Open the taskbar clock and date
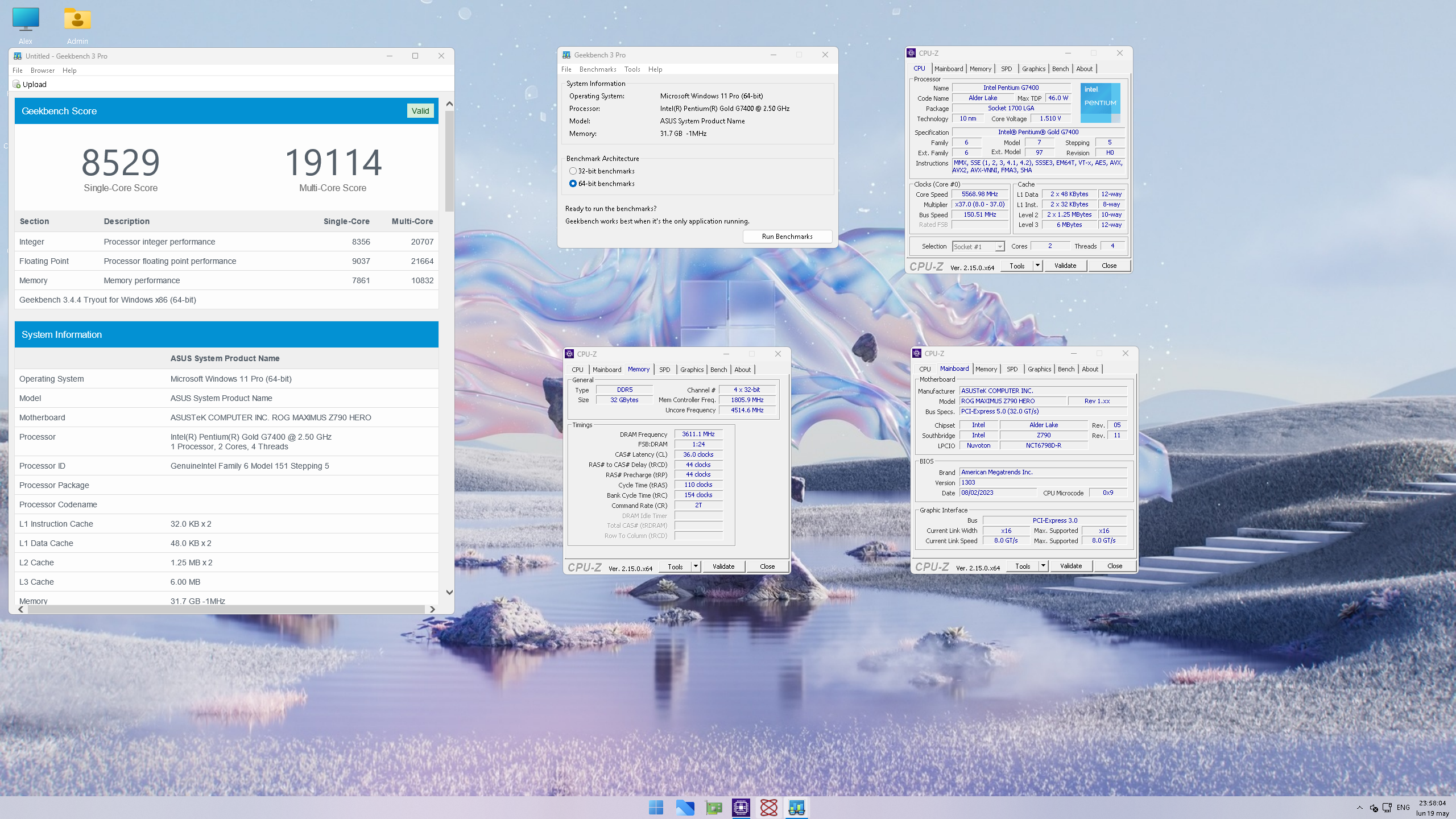This screenshot has height=819, width=1456. 1432,808
